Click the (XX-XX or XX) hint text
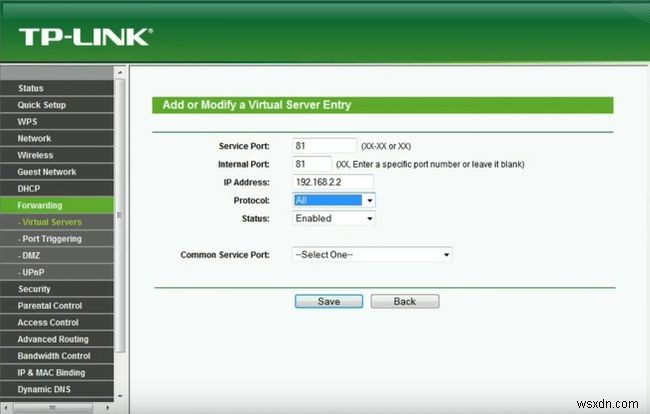This screenshot has height=414, width=650. (x=386, y=146)
